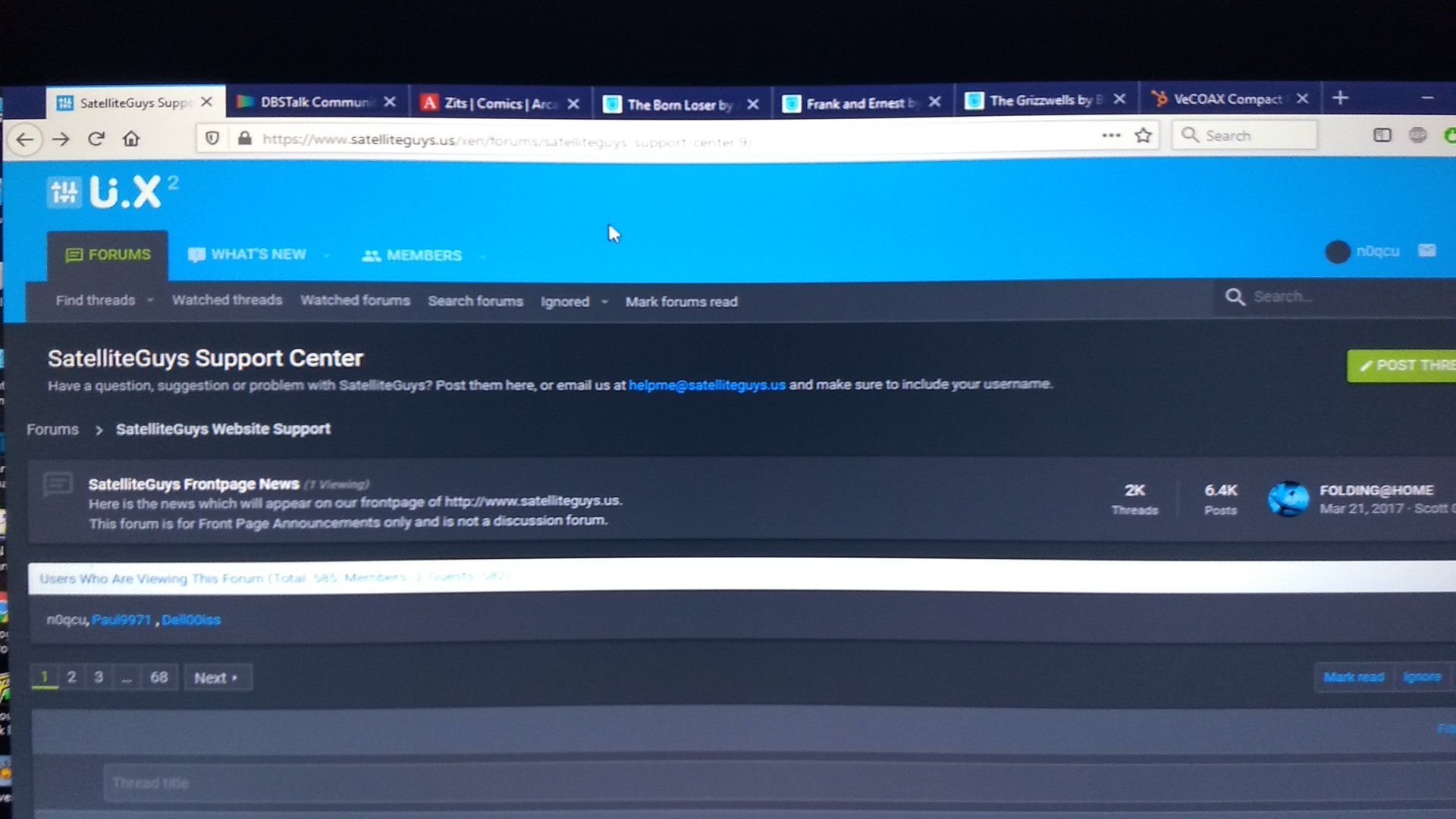The width and height of the screenshot is (1456, 819).
Task: Click the Post Thread button
Action: pyautogui.click(x=1403, y=366)
